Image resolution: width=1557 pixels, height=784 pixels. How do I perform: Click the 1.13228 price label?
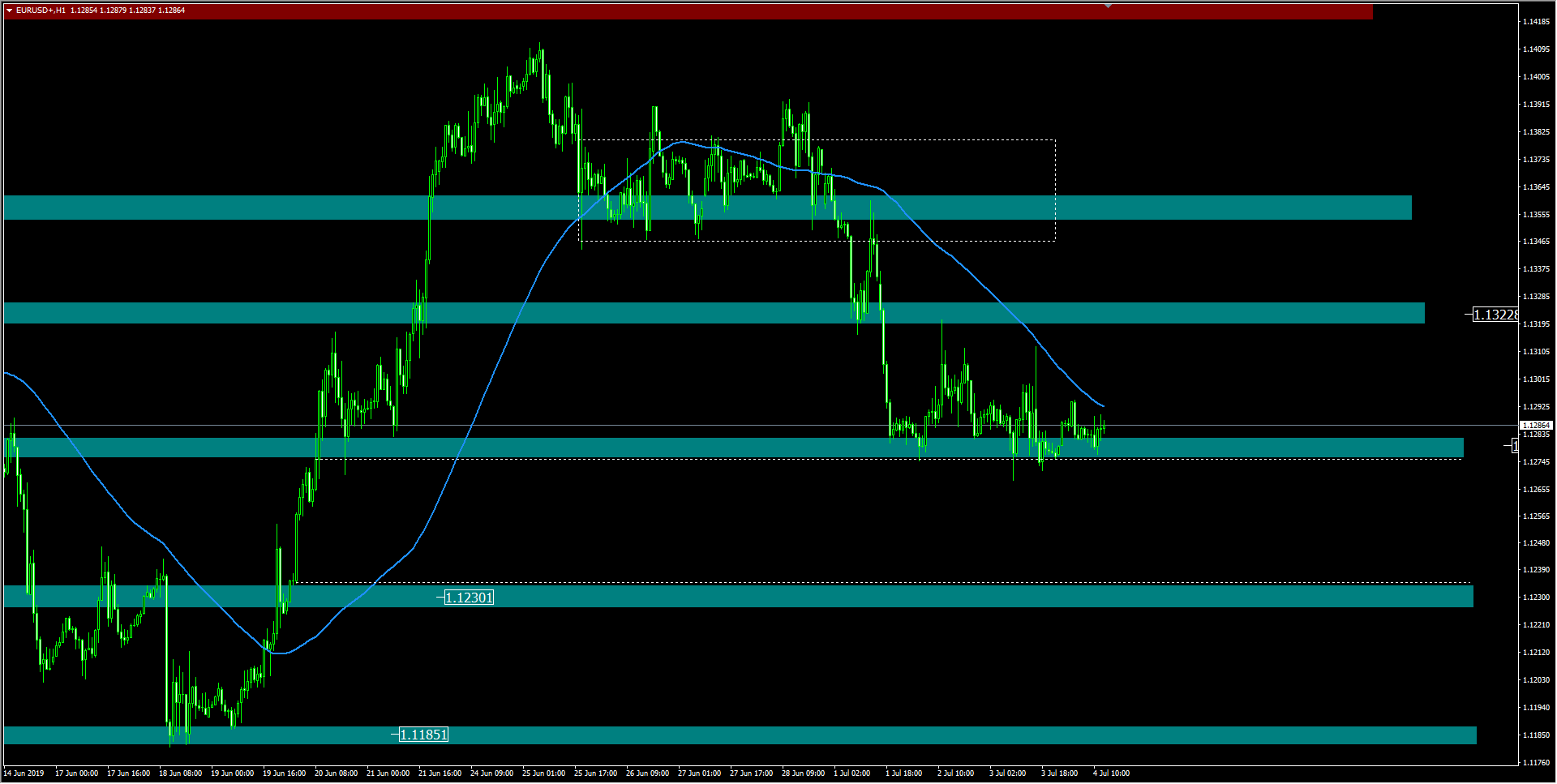(x=1495, y=315)
